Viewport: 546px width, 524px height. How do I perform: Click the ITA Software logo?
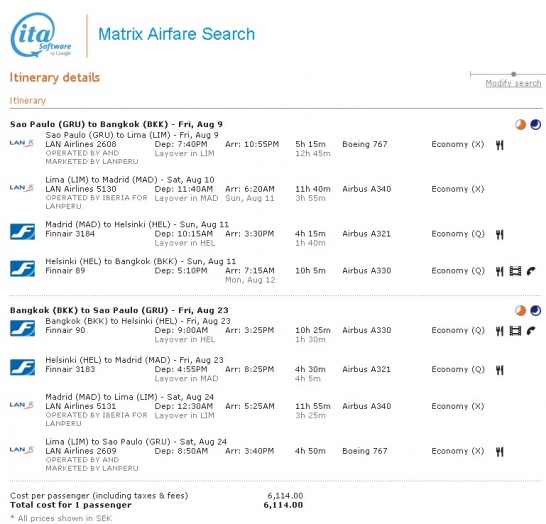[x=40, y=35]
